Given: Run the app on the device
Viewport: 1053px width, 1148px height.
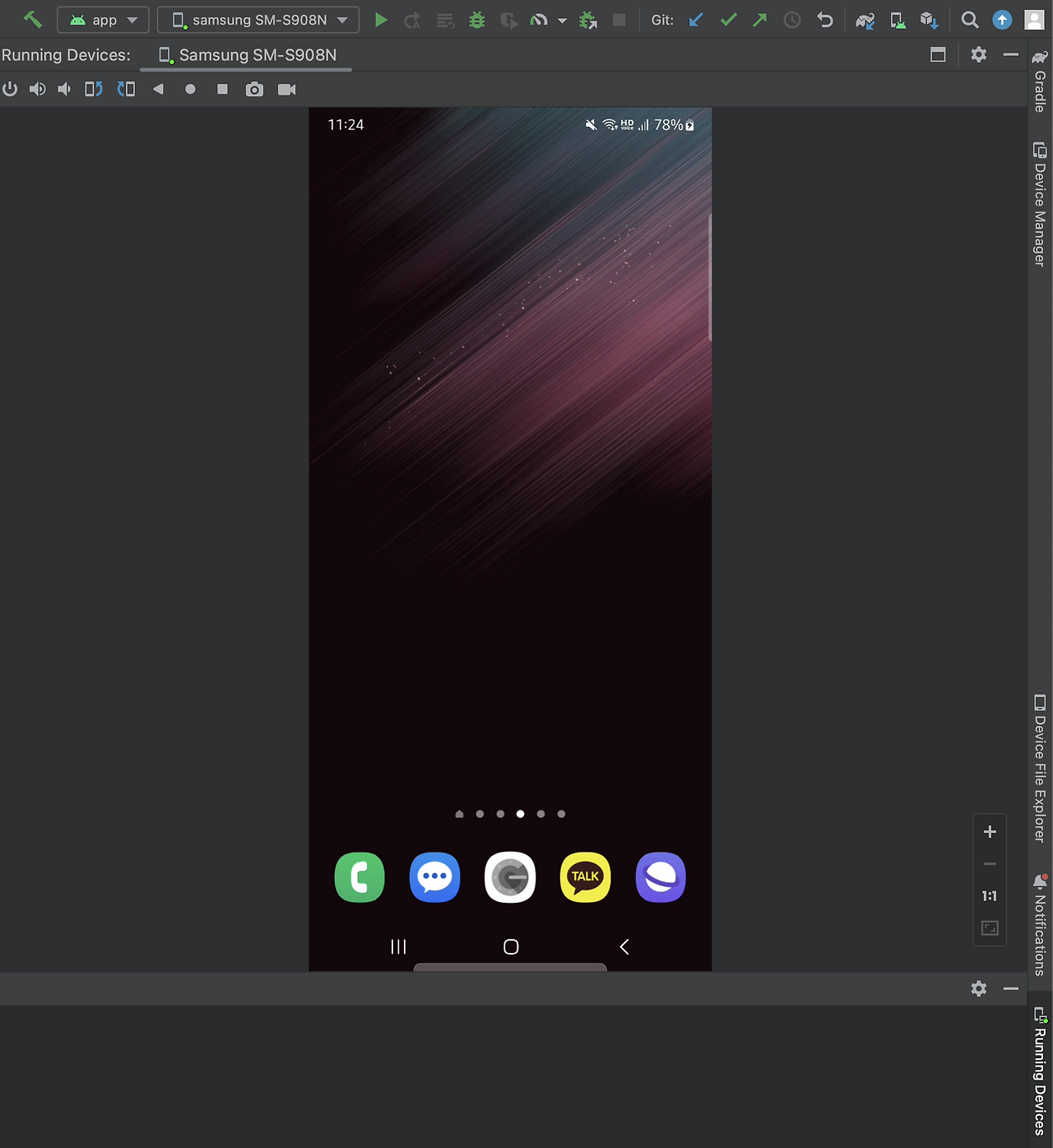Looking at the screenshot, I should [x=381, y=20].
